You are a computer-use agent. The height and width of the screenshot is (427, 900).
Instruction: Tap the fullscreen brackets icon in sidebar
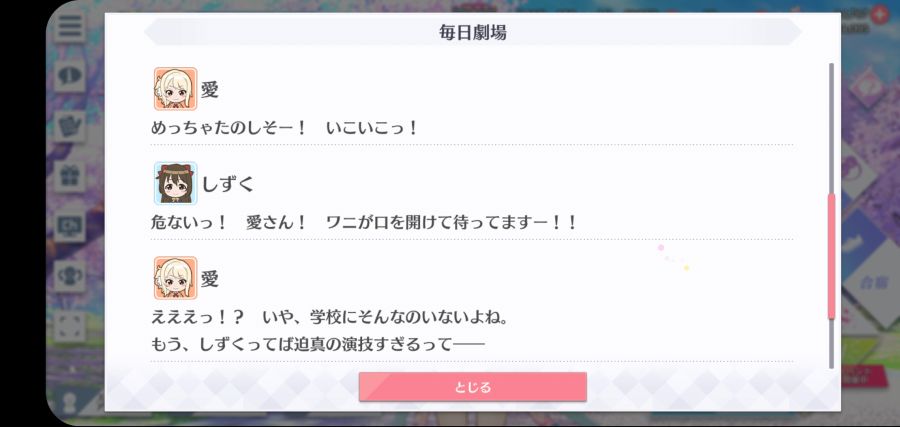click(70, 325)
